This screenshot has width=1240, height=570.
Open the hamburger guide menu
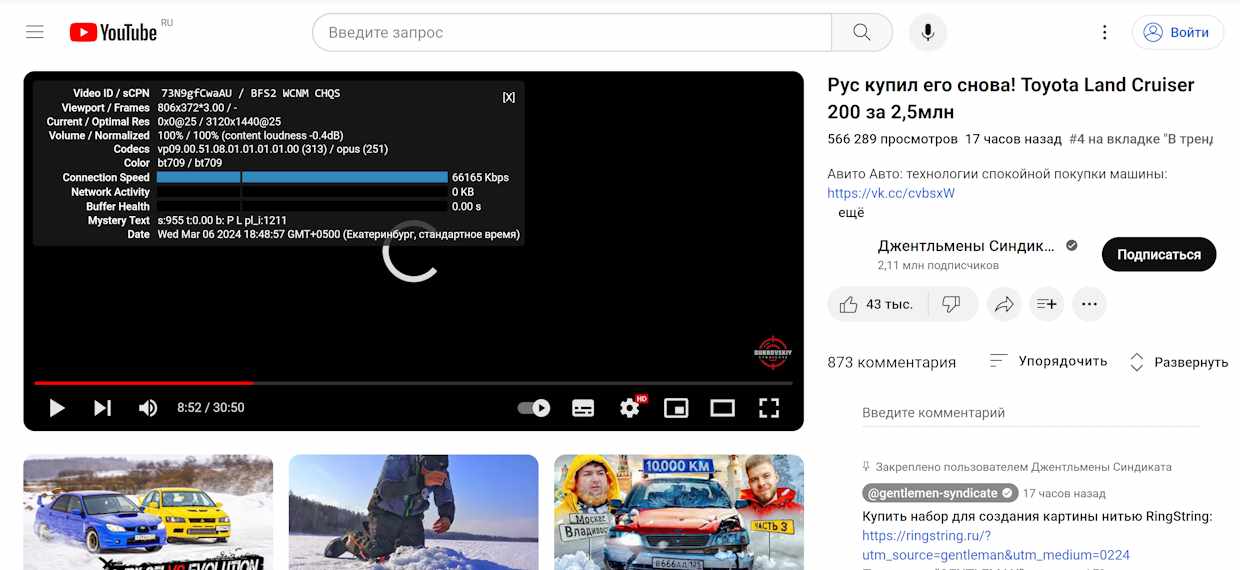35,32
